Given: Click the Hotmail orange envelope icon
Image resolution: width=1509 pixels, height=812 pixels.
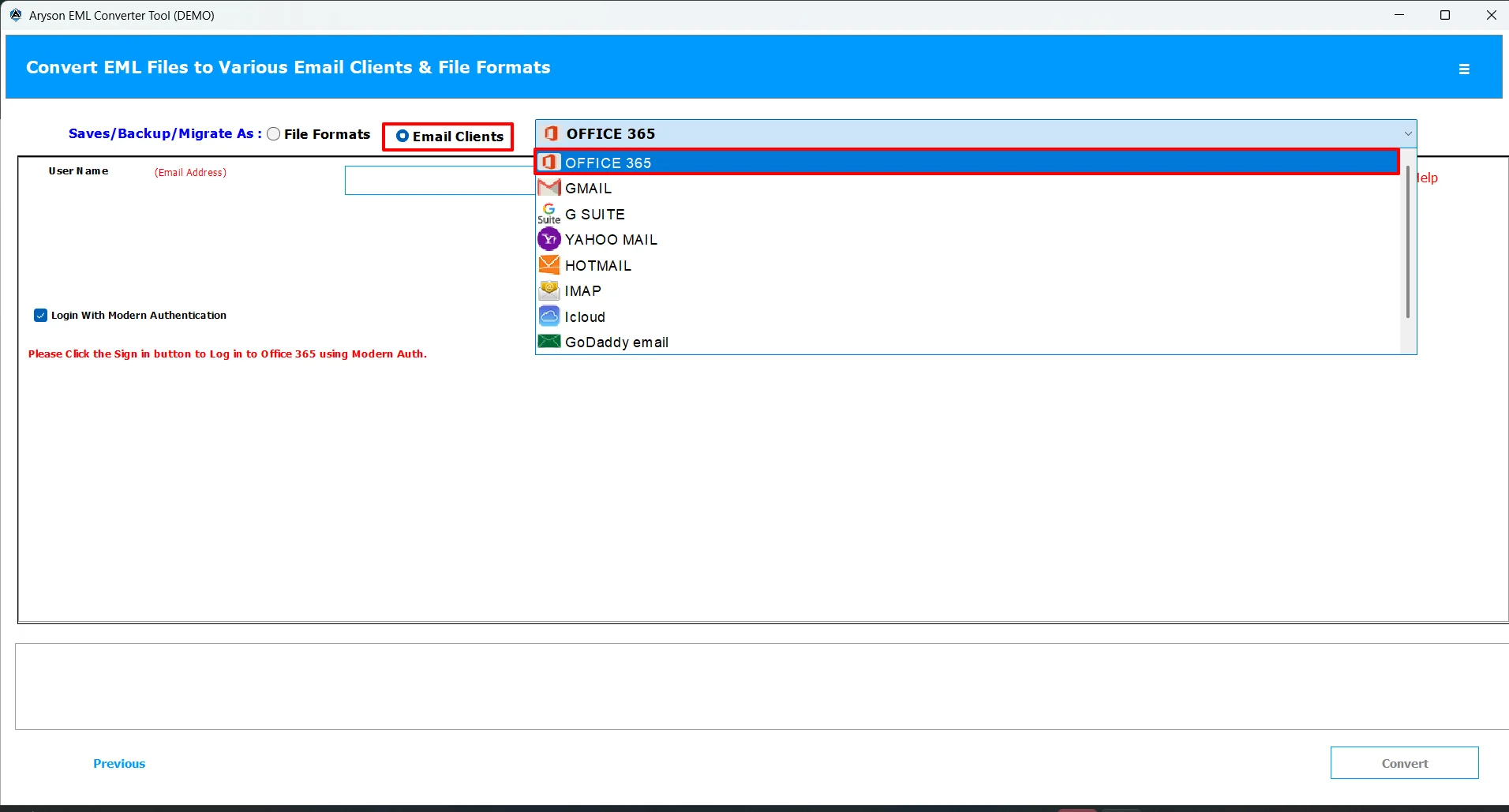Looking at the screenshot, I should (x=549, y=265).
